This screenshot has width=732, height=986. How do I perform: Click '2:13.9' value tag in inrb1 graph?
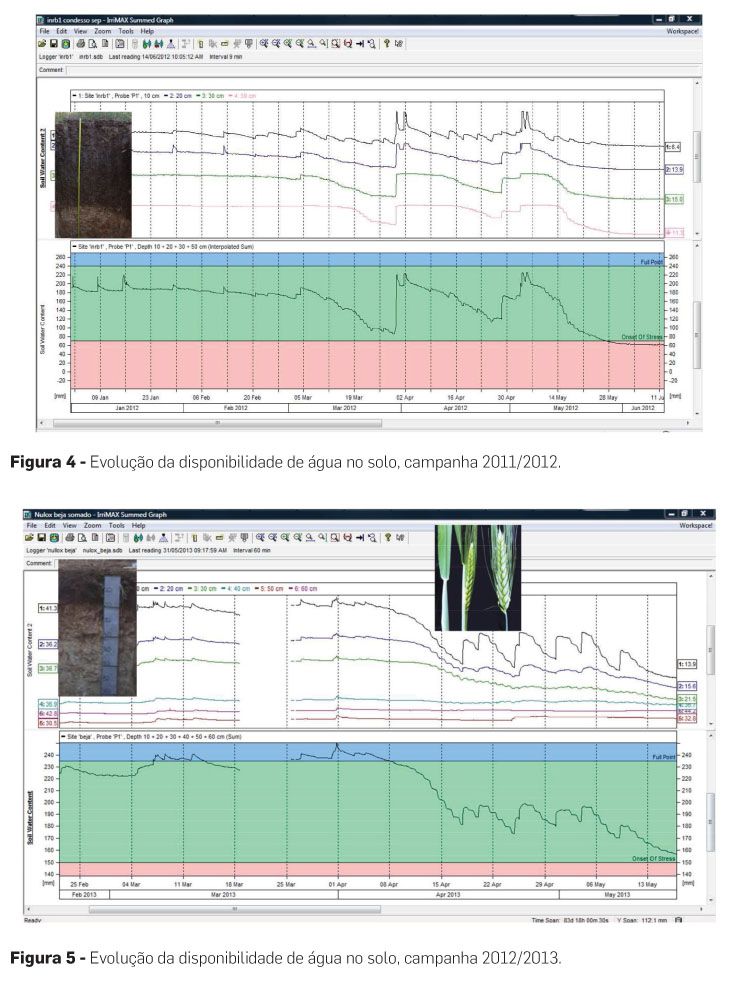(x=674, y=170)
